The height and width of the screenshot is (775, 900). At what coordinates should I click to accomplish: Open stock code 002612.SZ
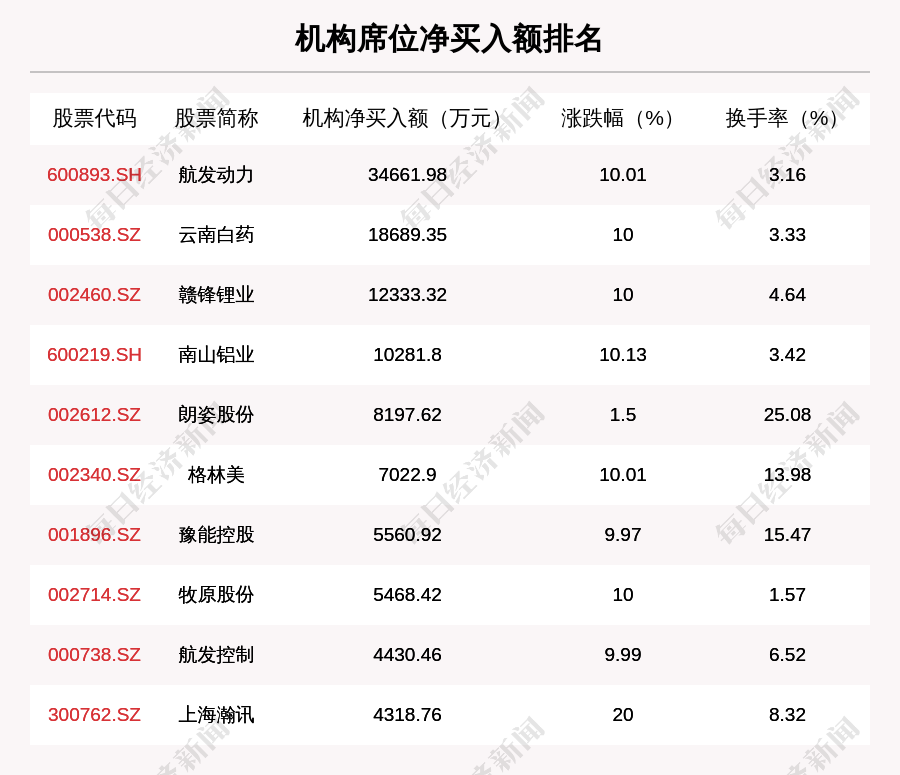pos(94,415)
